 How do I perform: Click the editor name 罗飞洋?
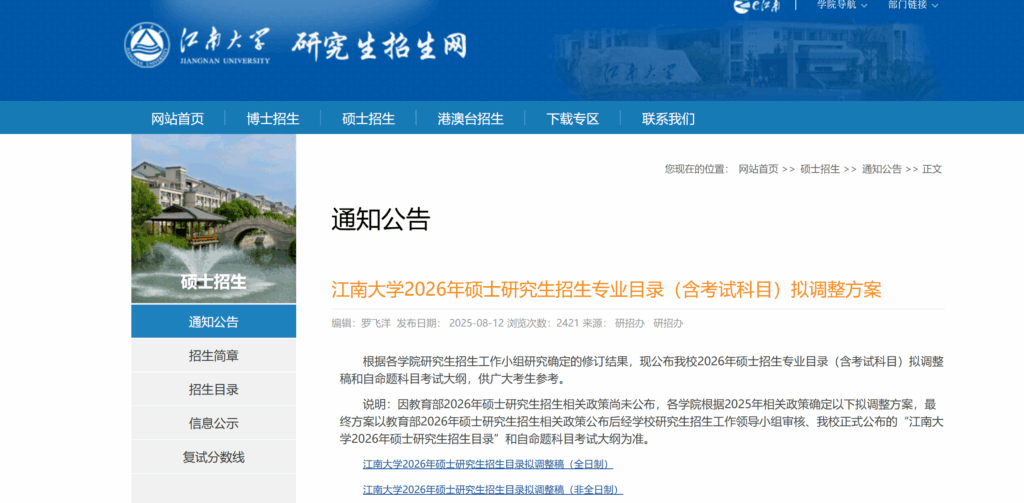[376, 323]
